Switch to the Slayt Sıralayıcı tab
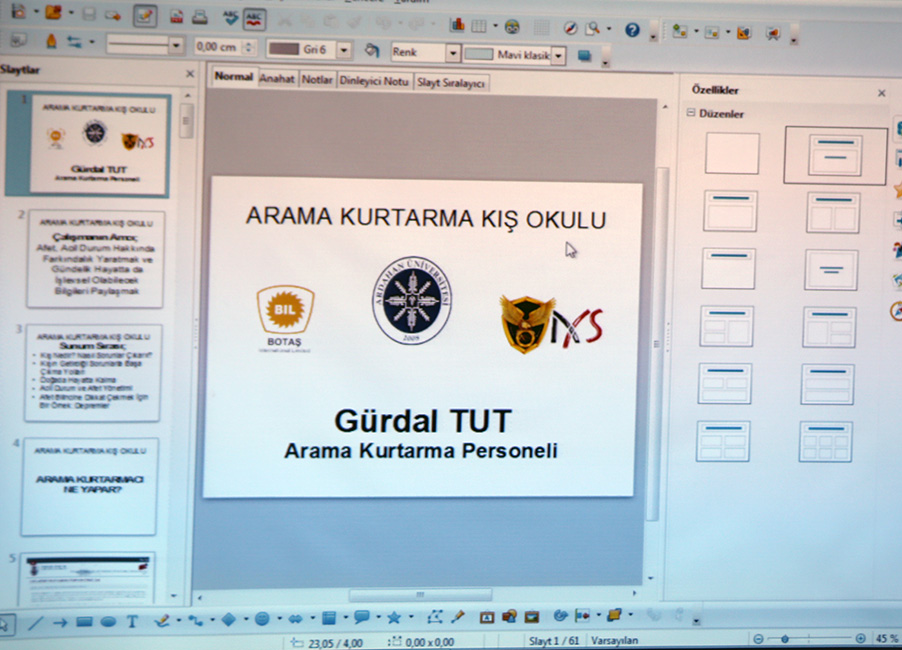Image resolution: width=902 pixels, height=650 pixels. coord(451,83)
